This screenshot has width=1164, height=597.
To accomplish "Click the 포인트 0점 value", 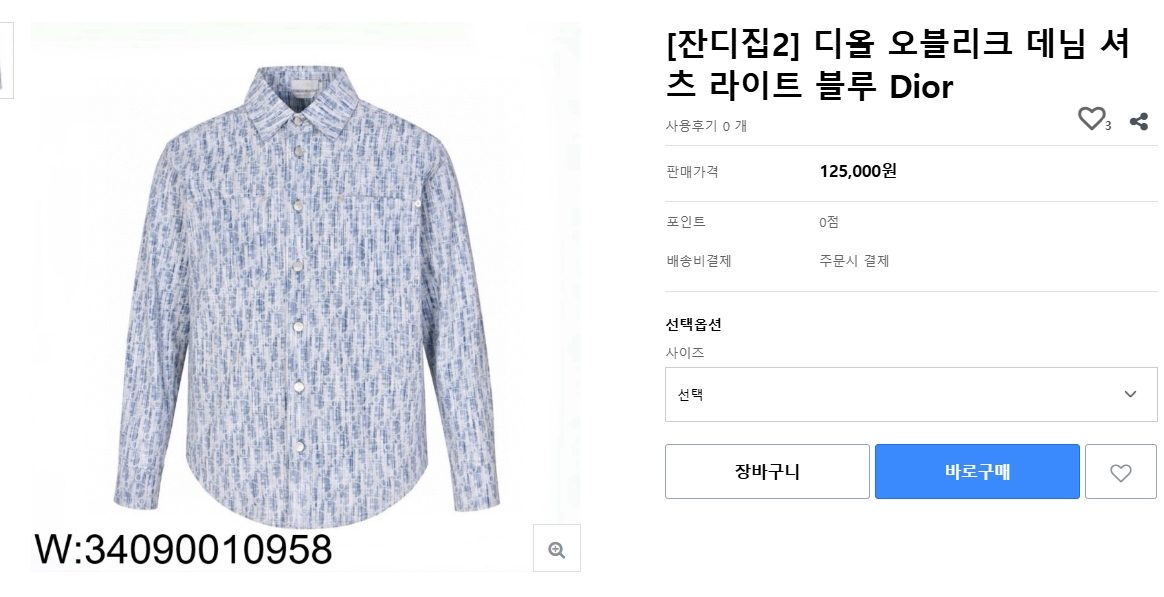I will (828, 222).
